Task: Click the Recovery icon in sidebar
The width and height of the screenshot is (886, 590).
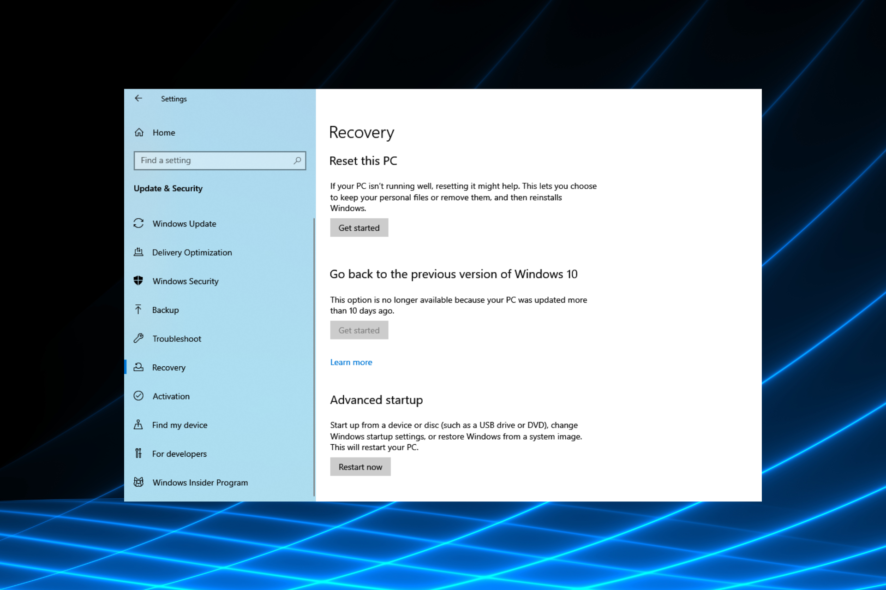Action: click(x=138, y=367)
